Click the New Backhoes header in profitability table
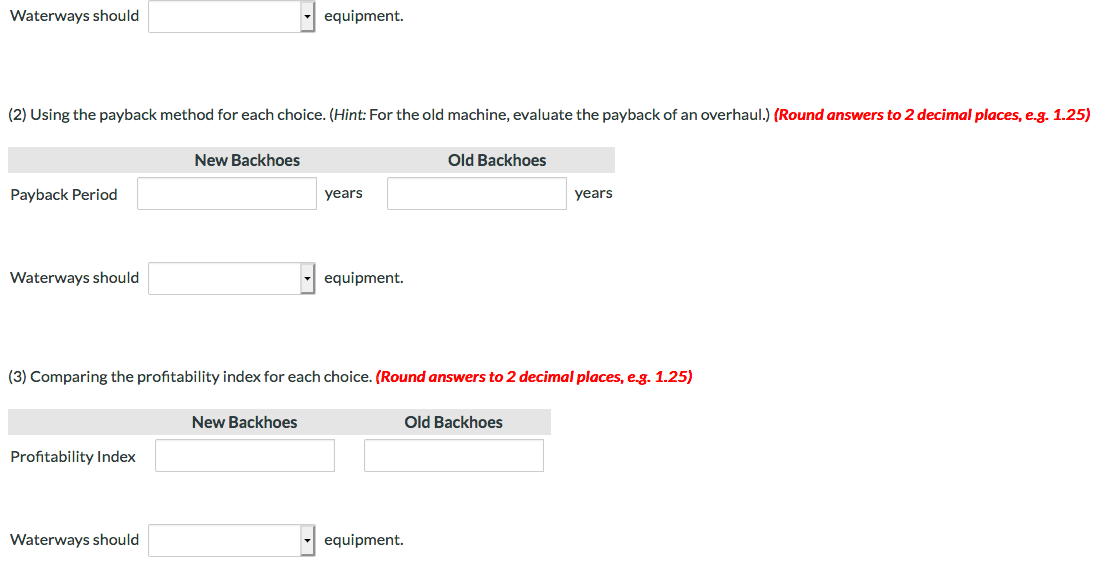The height and width of the screenshot is (566, 1105). 245,422
